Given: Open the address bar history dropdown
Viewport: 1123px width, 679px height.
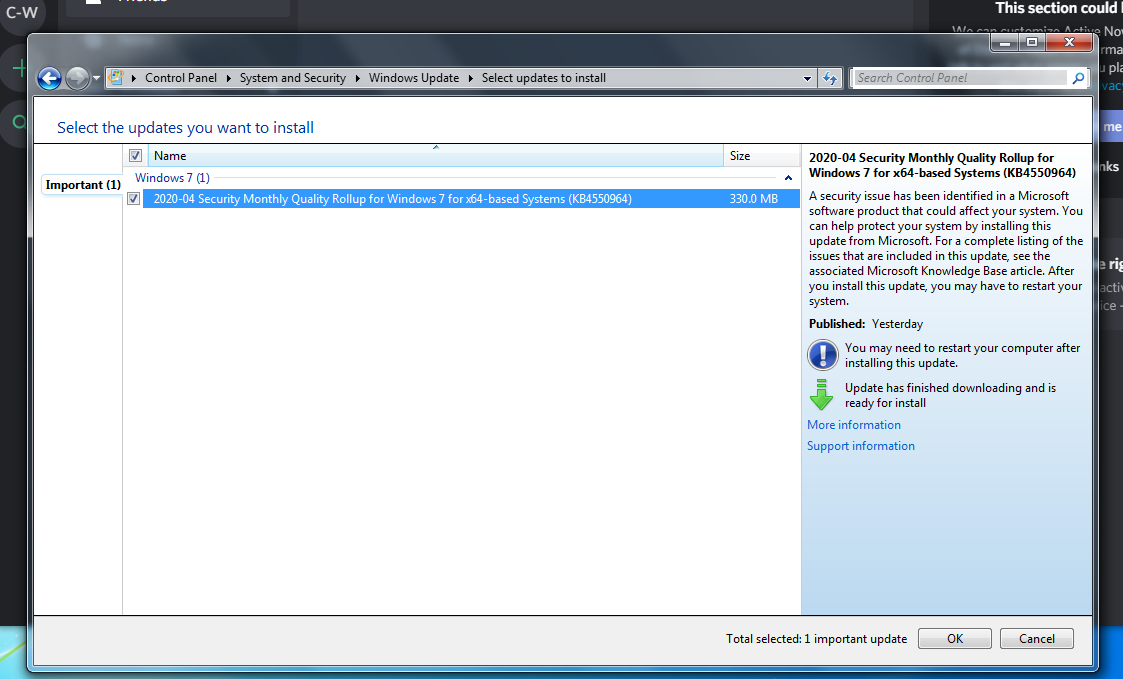Looking at the screenshot, I should [x=807, y=78].
